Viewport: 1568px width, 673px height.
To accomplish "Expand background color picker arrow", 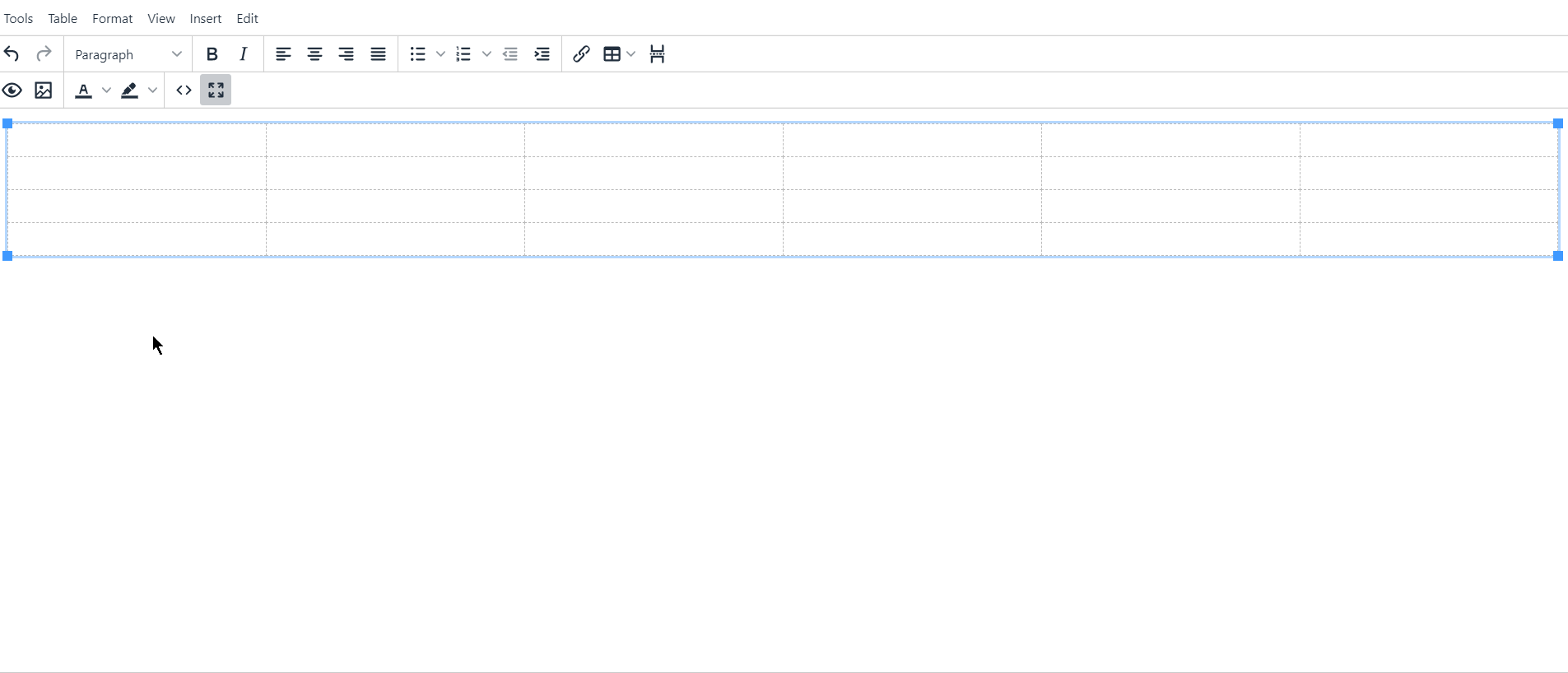I will pos(152,91).
